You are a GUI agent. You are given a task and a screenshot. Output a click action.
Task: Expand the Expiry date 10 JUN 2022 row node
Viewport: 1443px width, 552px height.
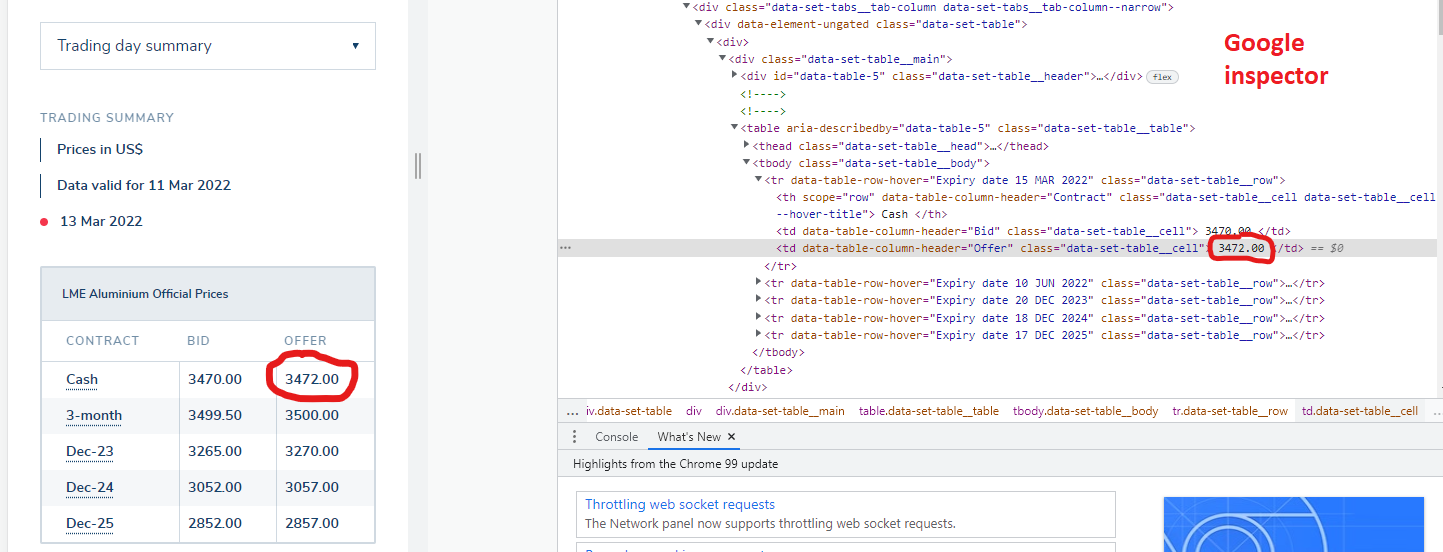pyautogui.click(x=759, y=283)
